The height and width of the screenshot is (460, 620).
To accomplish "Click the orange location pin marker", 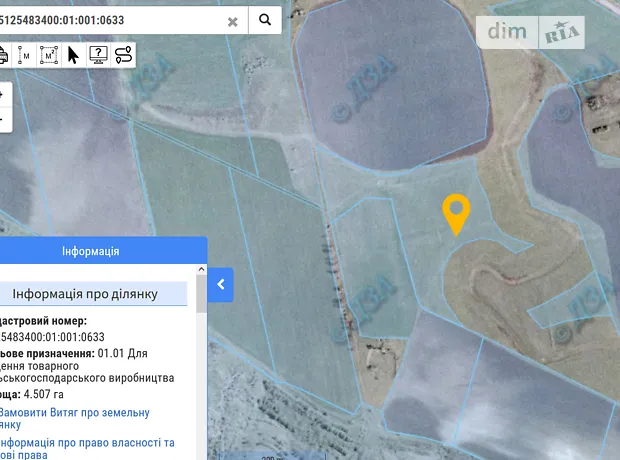I will click(456, 213).
